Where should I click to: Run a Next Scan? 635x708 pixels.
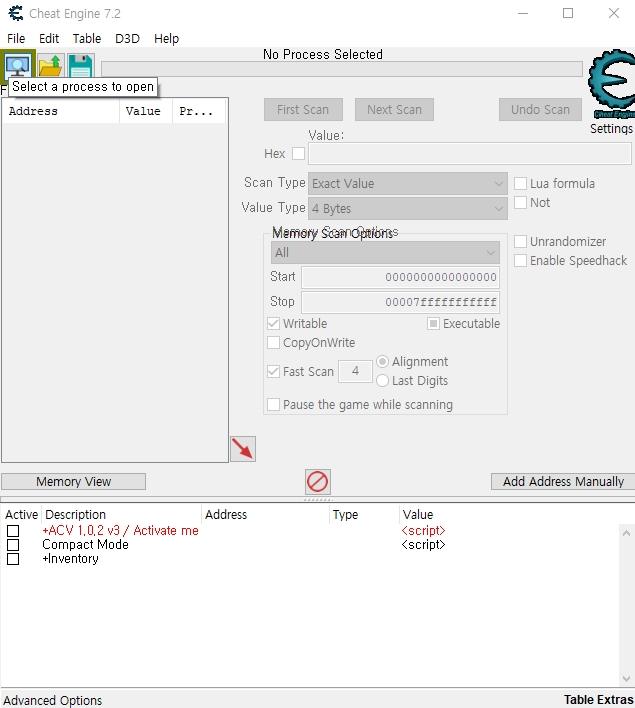pyautogui.click(x=394, y=110)
